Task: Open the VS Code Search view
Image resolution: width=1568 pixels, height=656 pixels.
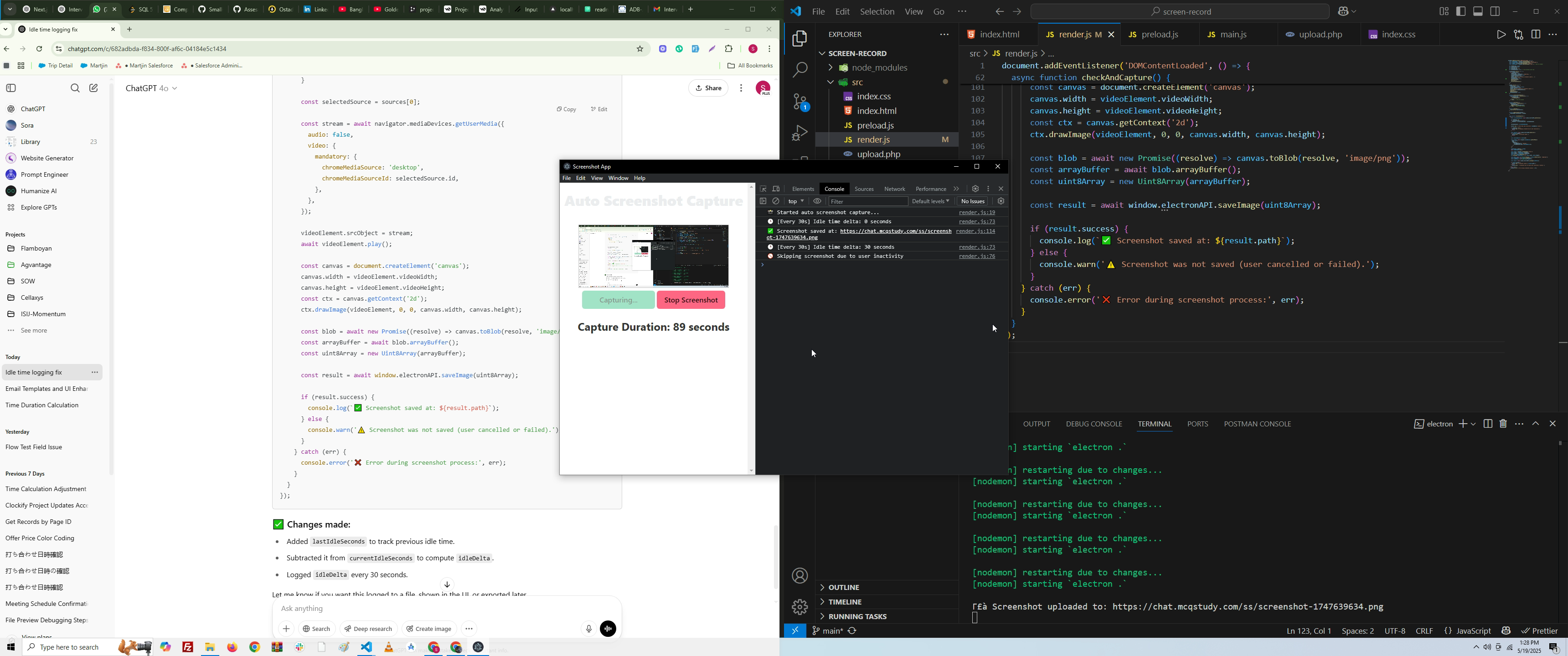Action: (x=799, y=71)
